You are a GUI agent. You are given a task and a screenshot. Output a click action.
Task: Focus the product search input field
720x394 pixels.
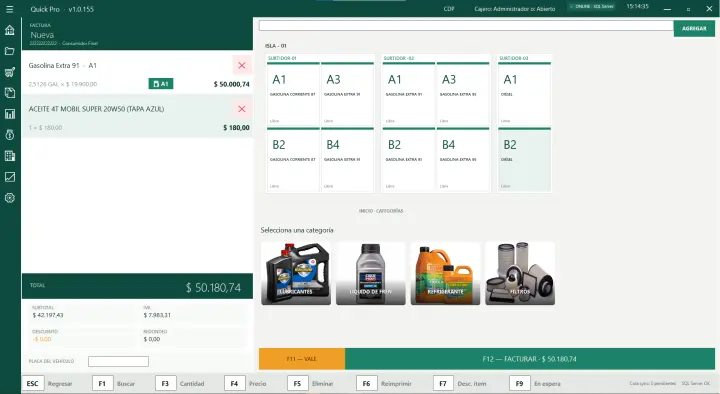pos(466,26)
